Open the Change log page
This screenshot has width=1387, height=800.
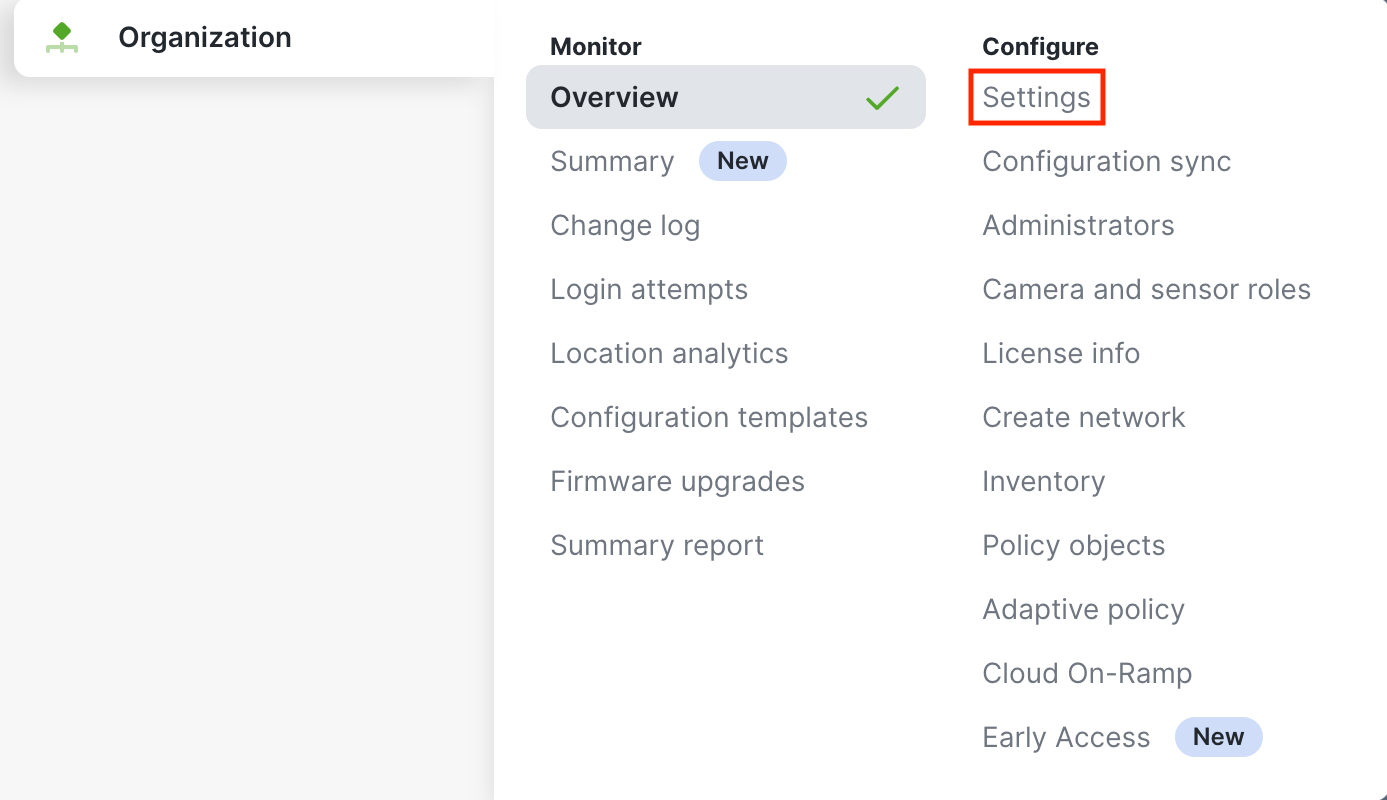coord(625,226)
